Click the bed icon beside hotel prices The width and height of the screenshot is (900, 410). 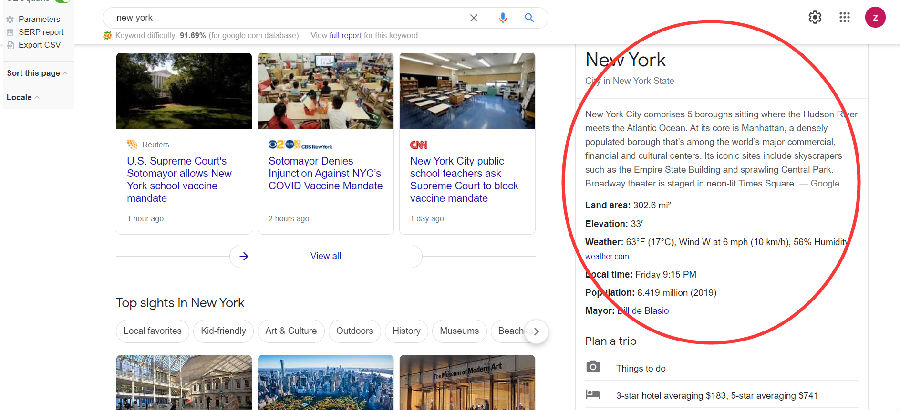click(593, 394)
